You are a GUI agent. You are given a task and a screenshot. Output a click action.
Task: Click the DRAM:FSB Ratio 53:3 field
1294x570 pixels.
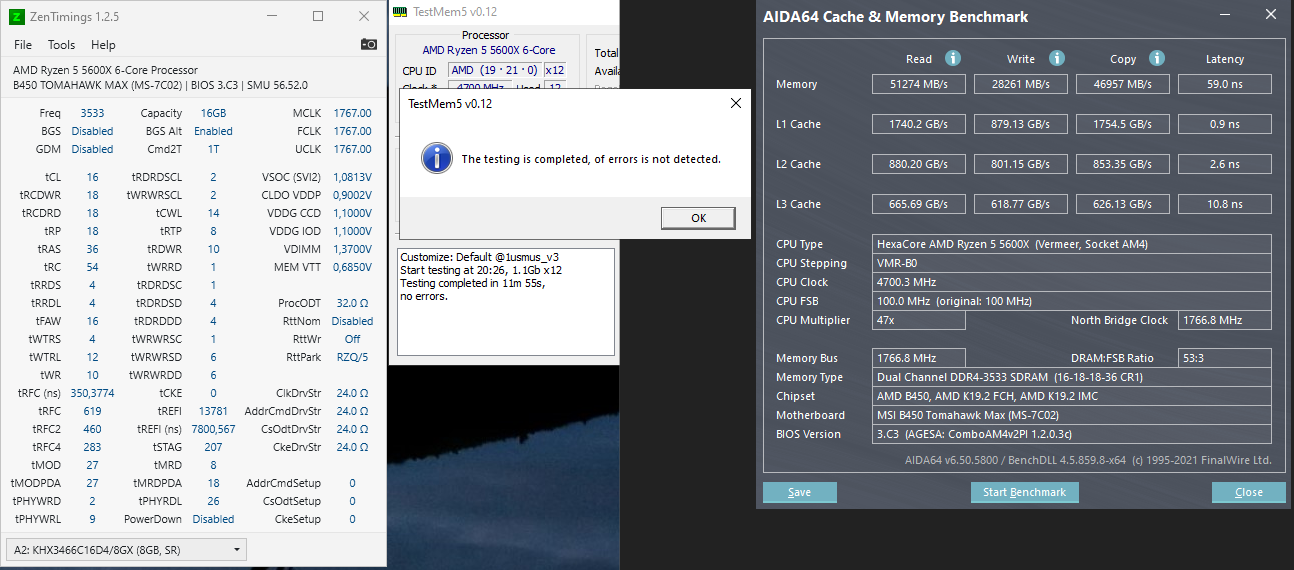[1225, 358]
